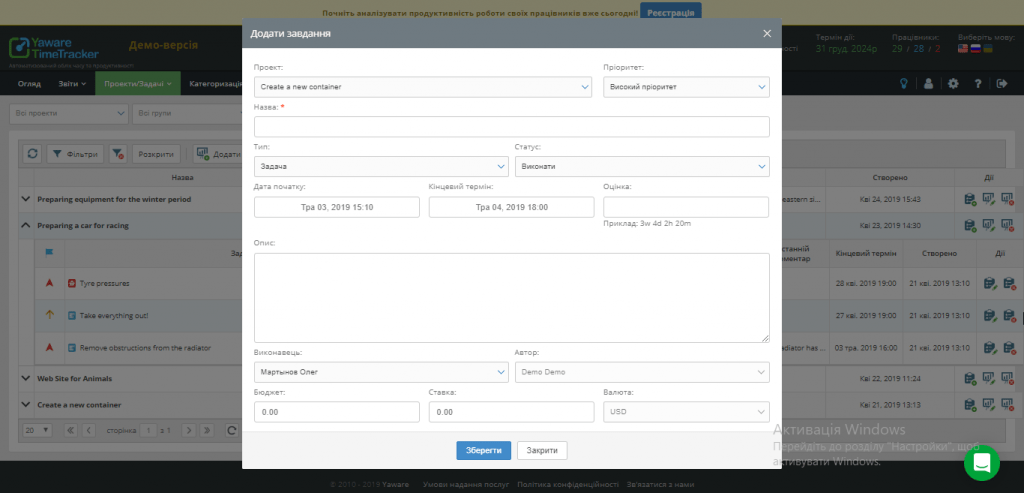Image resolution: width=1024 pixels, height=493 pixels.
Task: Click the Зберегти button
Action: (x=484, y=450)
